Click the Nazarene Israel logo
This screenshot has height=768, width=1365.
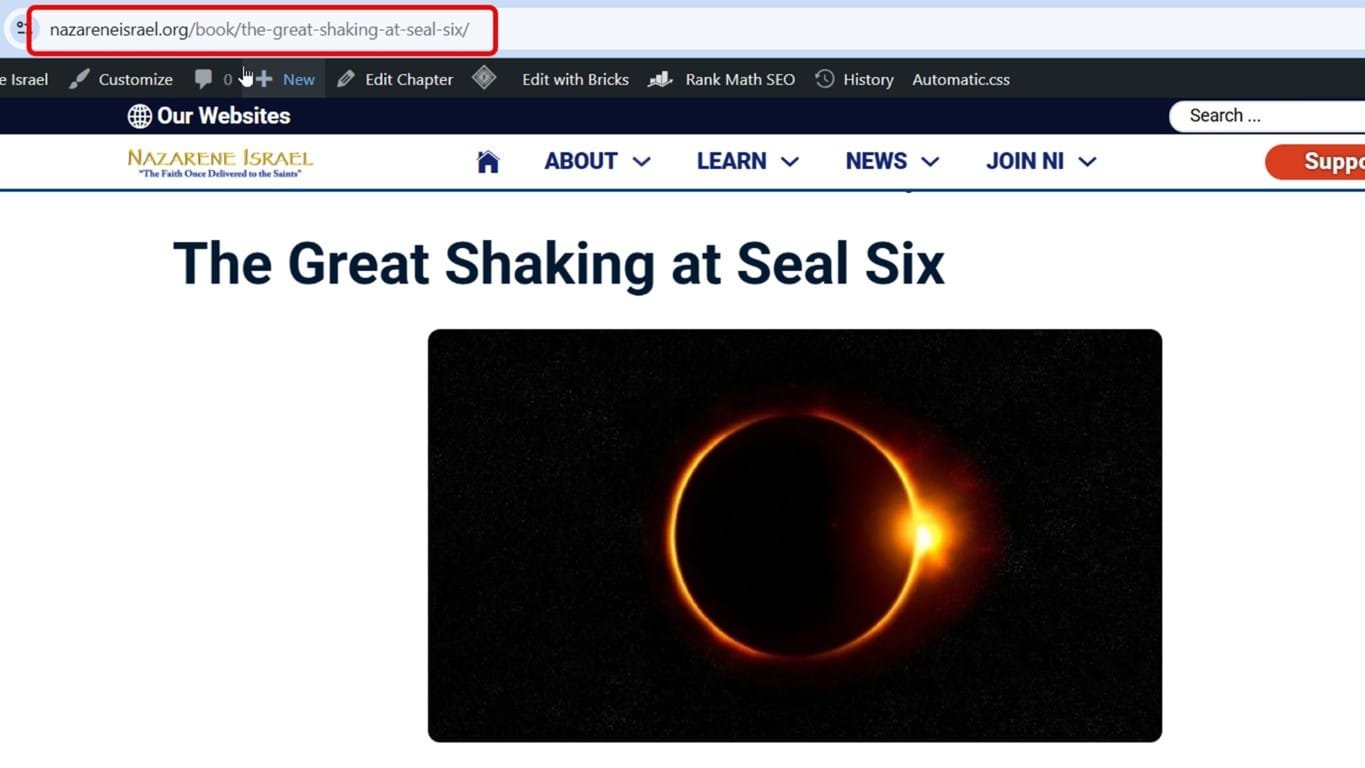pos(219,162)
